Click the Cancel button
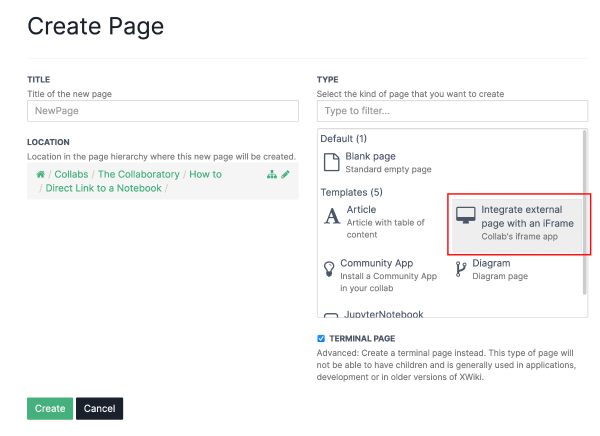The height and width of the screenshot is (436, 600). coord(99,408)
